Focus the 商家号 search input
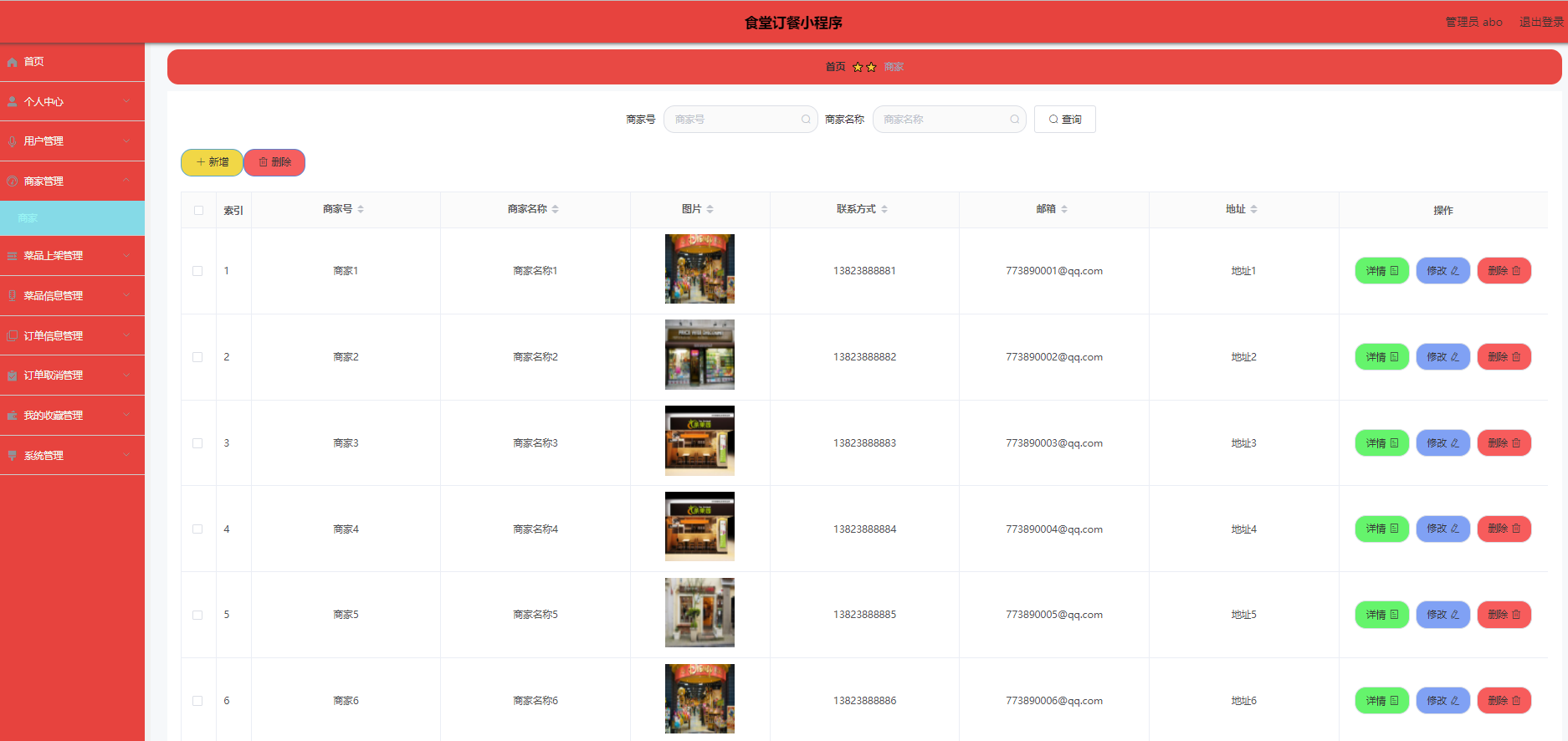The height and width of the screenshot is (741, 1568). [x=740, y=120]
